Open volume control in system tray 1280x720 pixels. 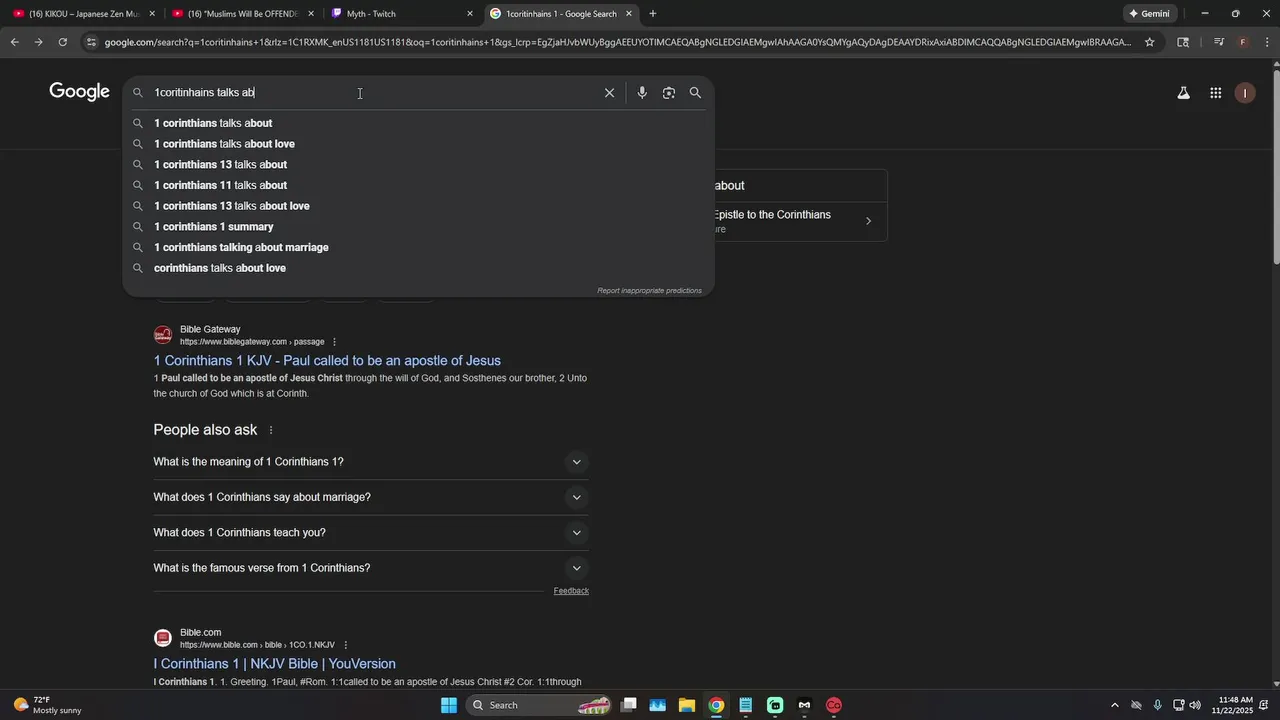pos(1195,705)
